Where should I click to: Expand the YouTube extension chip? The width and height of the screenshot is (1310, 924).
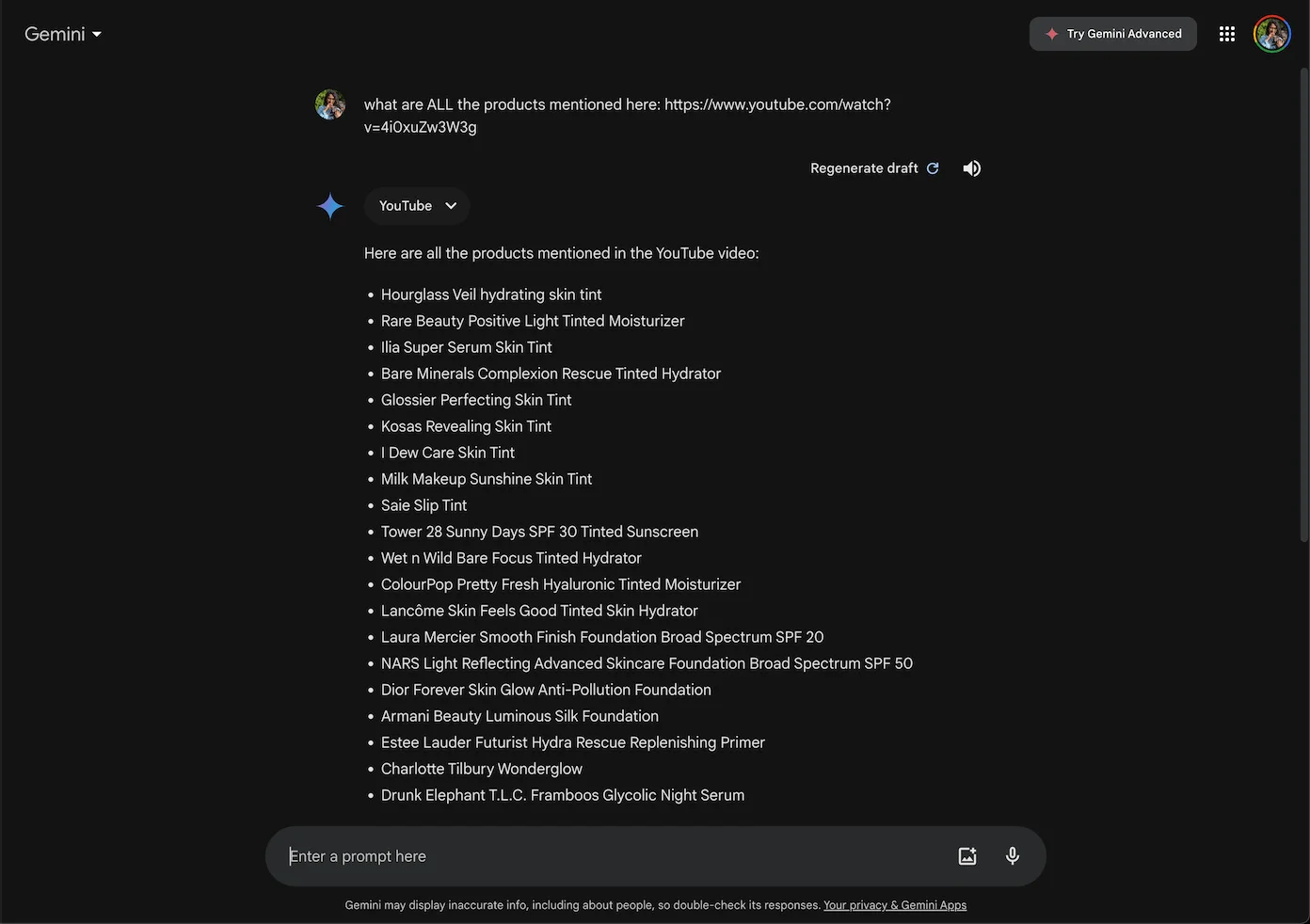coord(417,206)
